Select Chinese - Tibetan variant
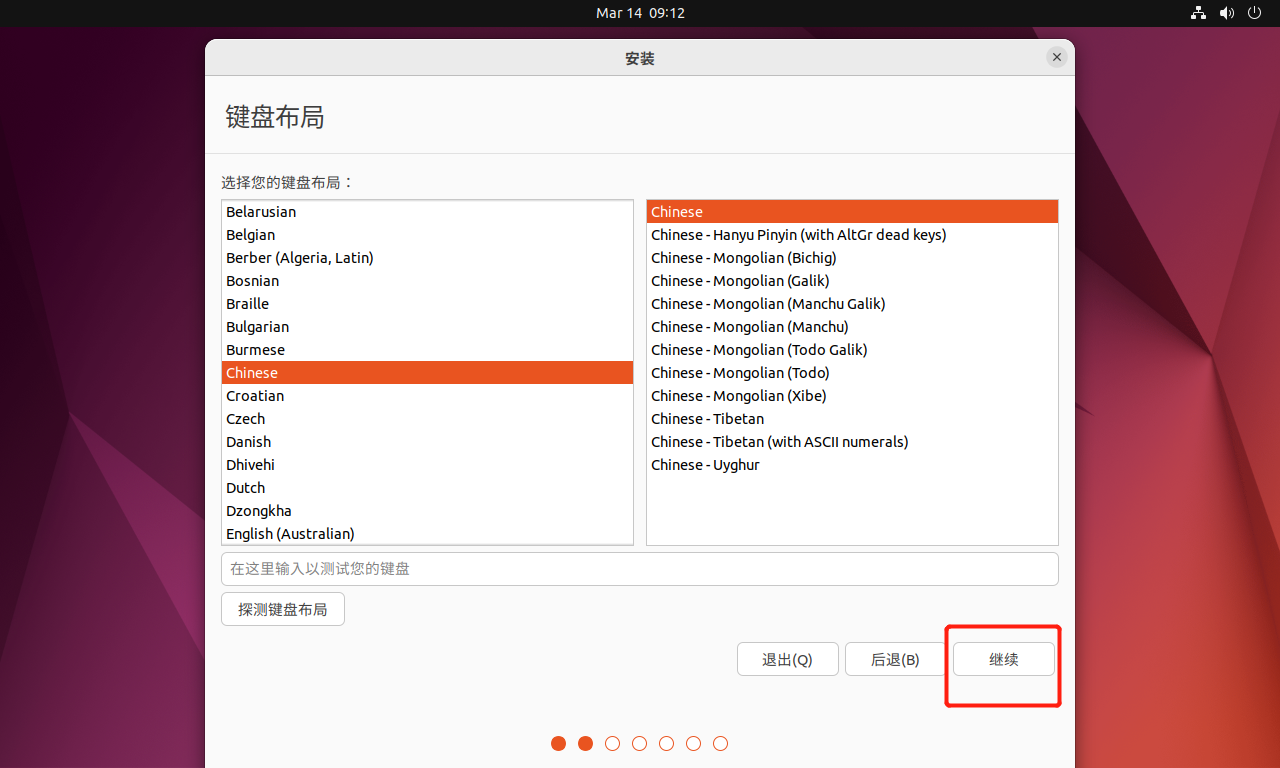 pos(852,419)
